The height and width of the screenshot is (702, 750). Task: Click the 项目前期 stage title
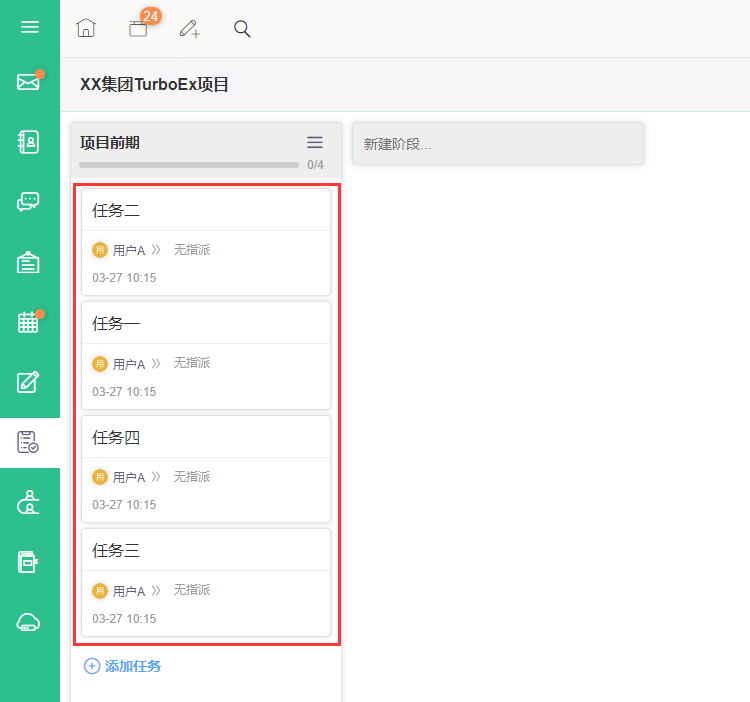click(x=110, y=143)
